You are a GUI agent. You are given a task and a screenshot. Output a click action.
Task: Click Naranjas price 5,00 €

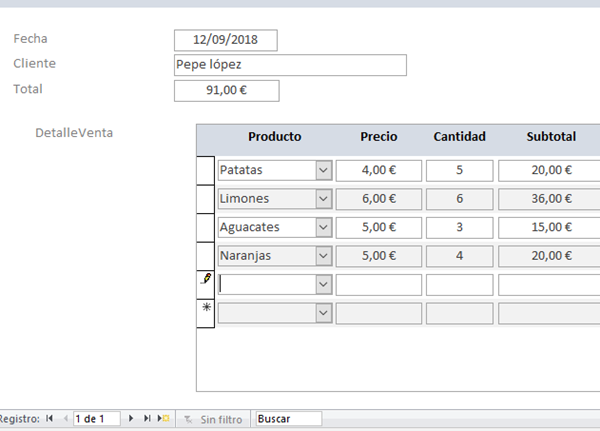point(379,256)
